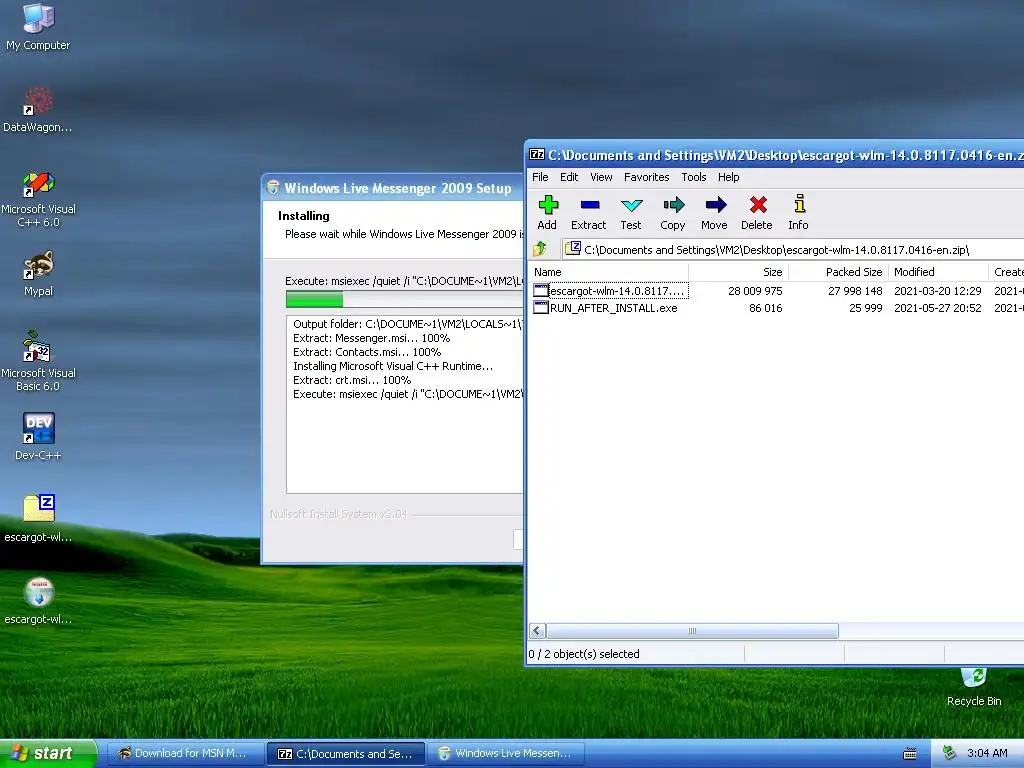1024x768 pixels.
Task: Click the 0 / 2 object(s) selected status
Action: (x=584, y=654)
